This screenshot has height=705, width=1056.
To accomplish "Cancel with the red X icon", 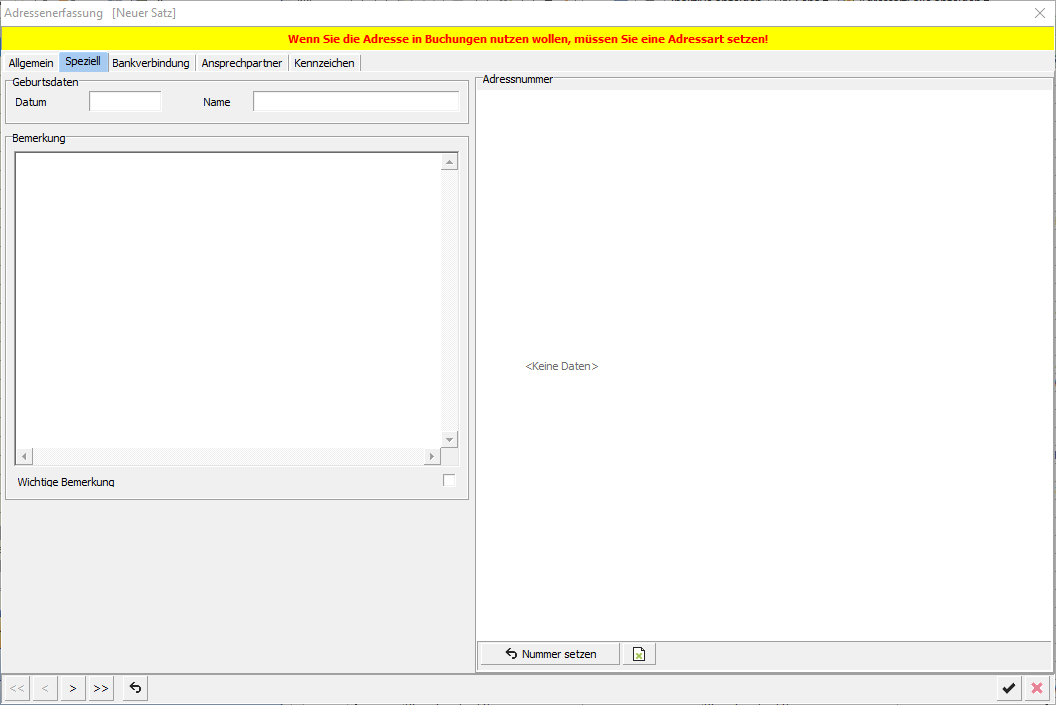I will click(1037, 688).
